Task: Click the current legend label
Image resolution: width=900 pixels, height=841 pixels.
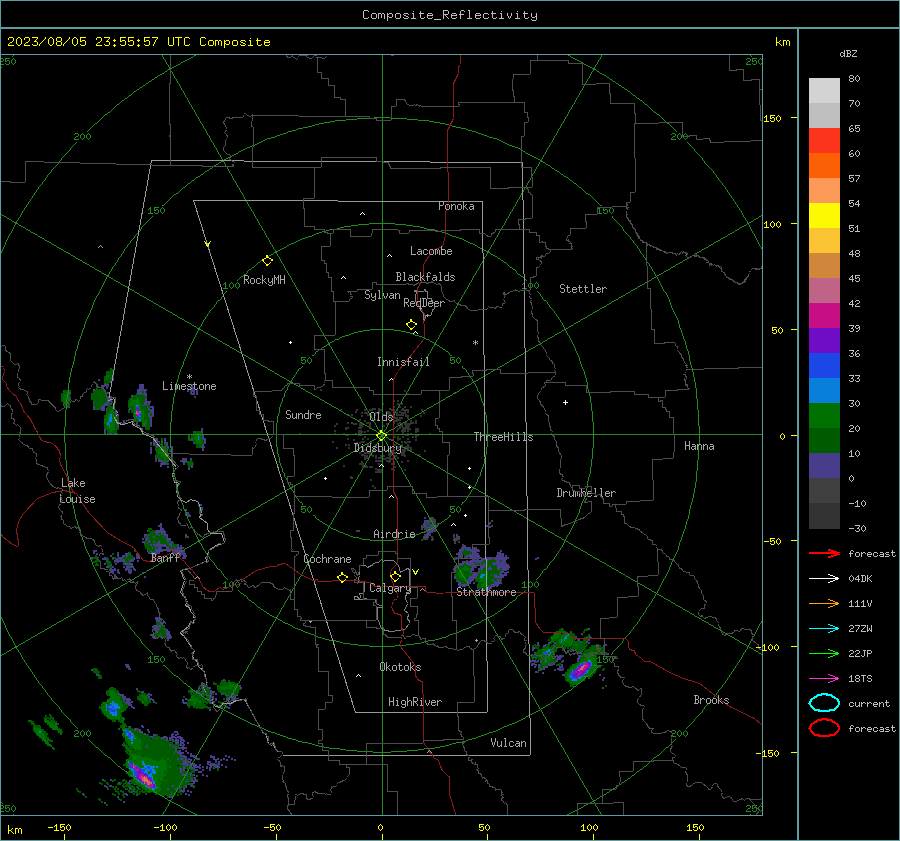Action: point(869,703)
